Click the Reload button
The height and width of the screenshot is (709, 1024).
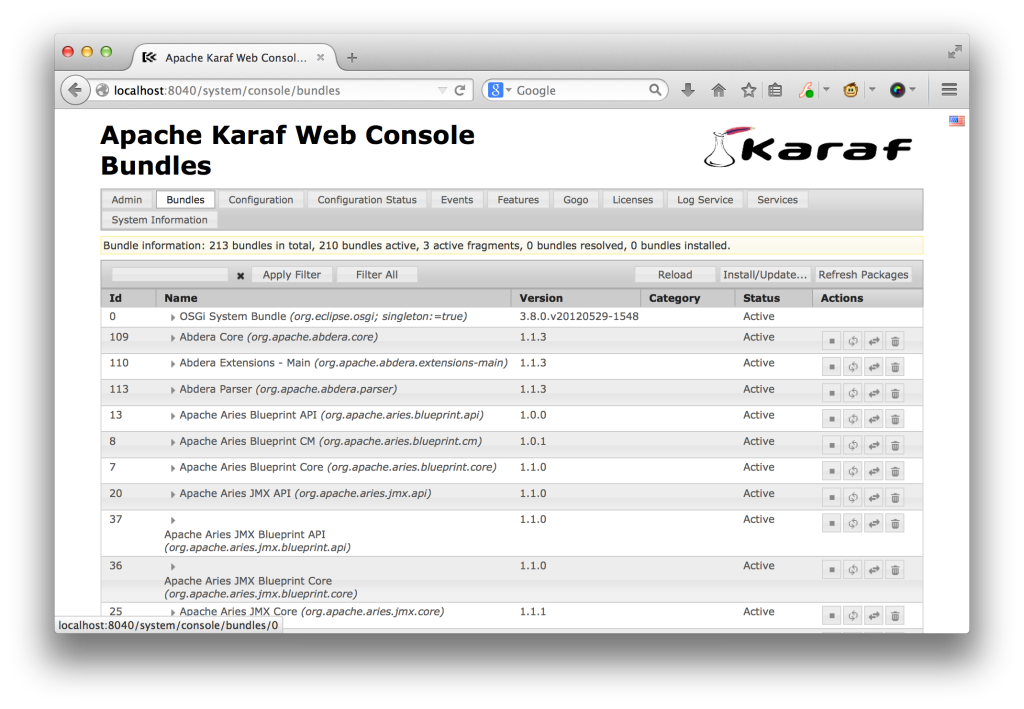pyautogui.click(x=674, y=274)
